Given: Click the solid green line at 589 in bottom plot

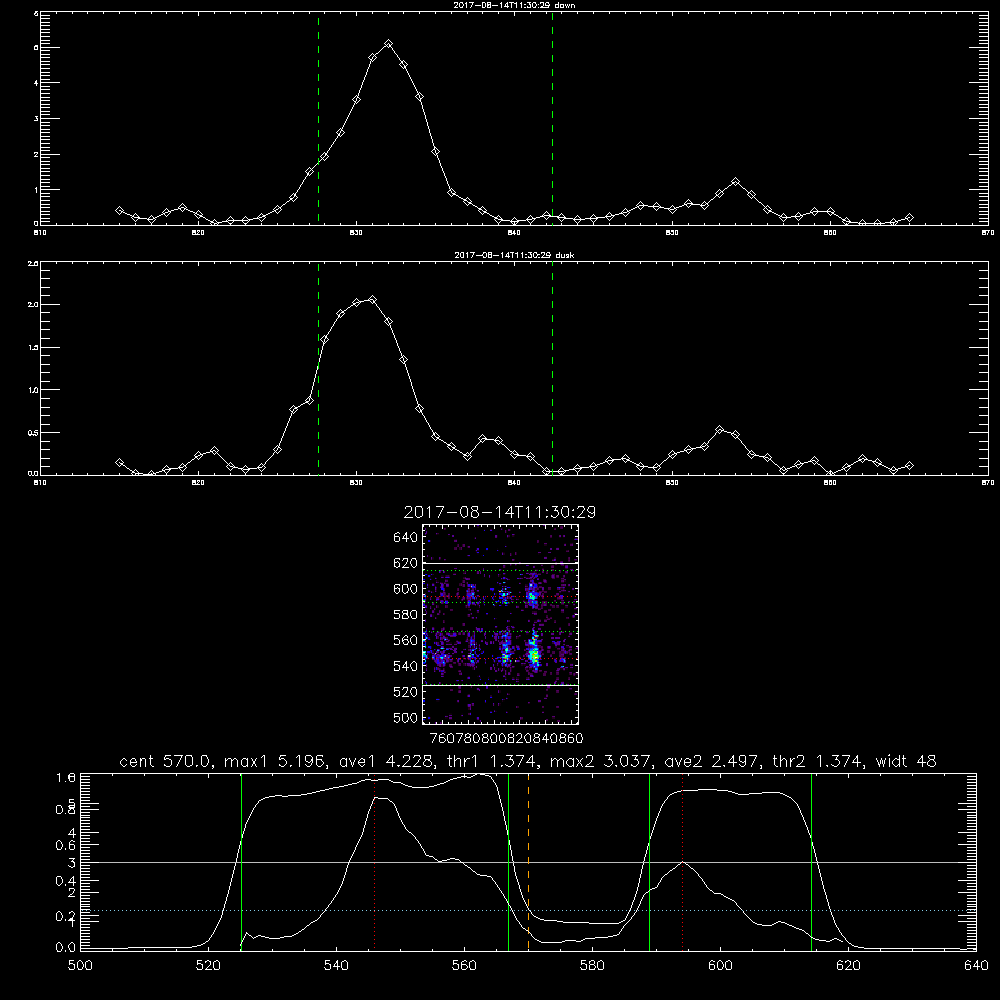Looking at the screenshot, I should click(649, 862).
